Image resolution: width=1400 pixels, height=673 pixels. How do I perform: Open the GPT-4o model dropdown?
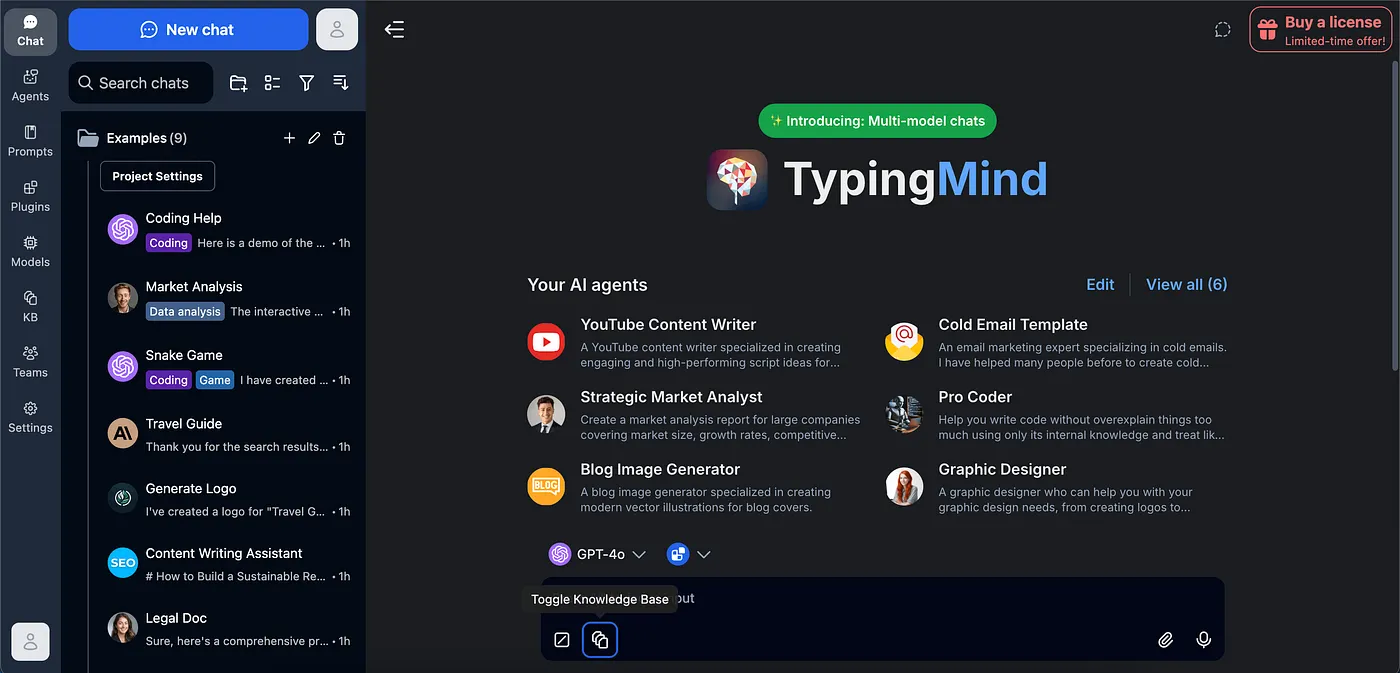pos(598,554)
